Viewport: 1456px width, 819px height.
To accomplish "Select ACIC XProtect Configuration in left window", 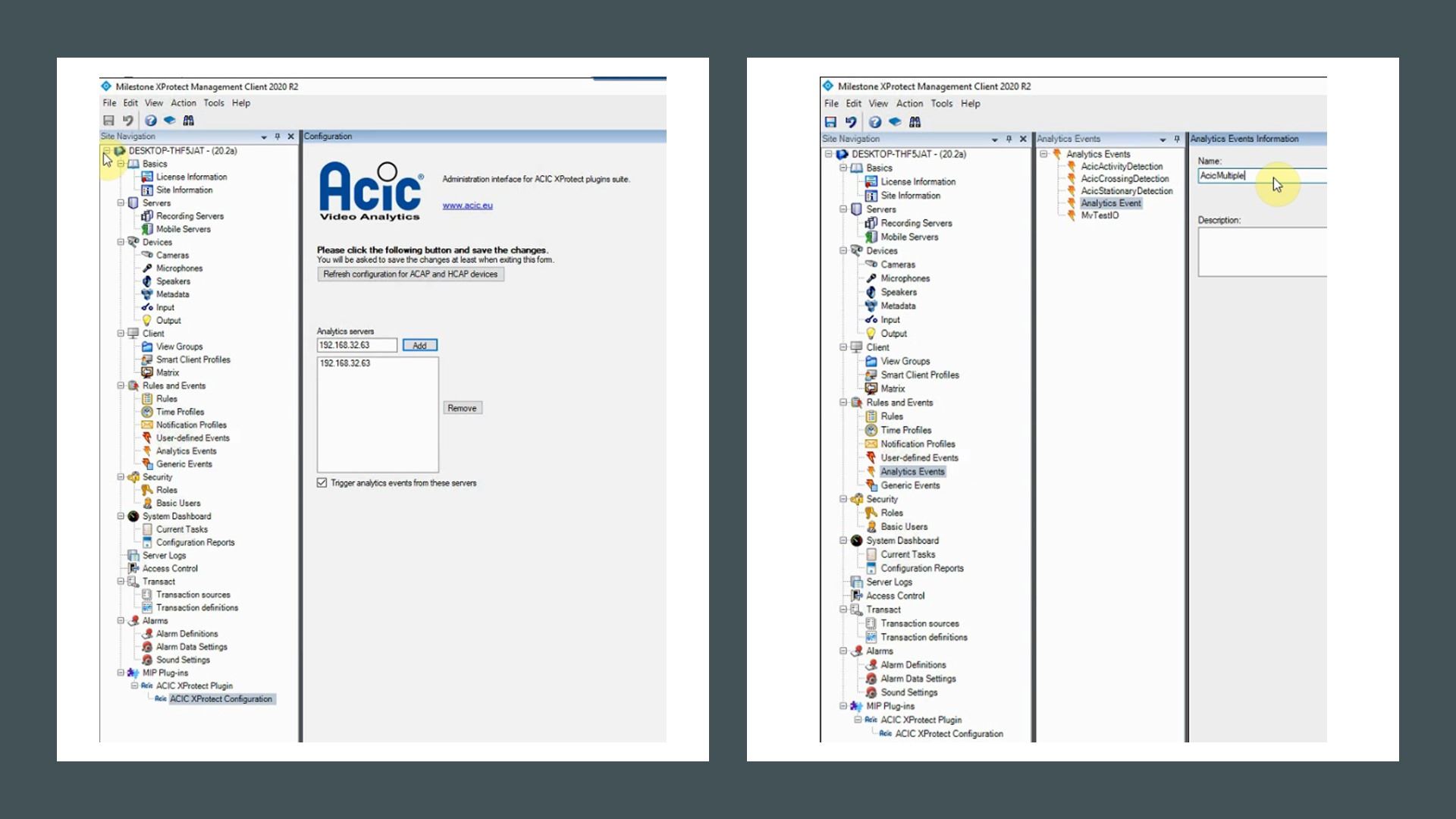I will 221,699.
